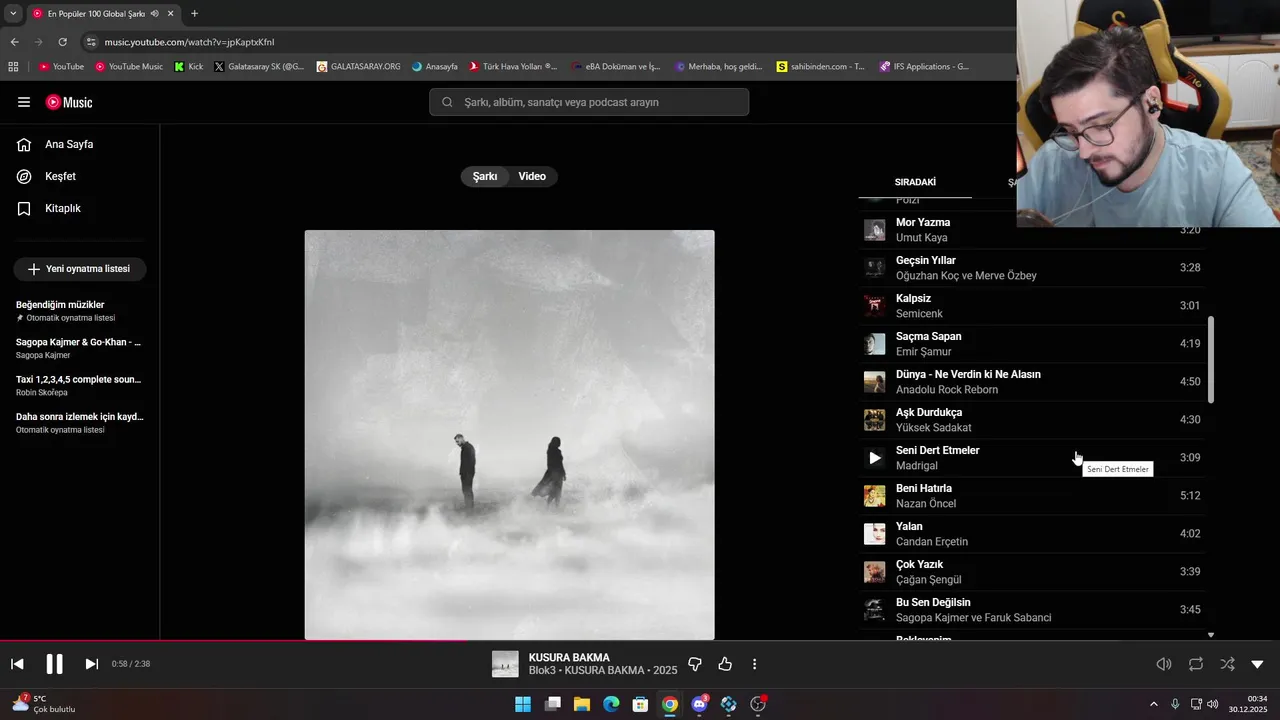This screenshot has height=720, width=1280.
Task: Collapse the player page arrow
Action: [1257, 664]
